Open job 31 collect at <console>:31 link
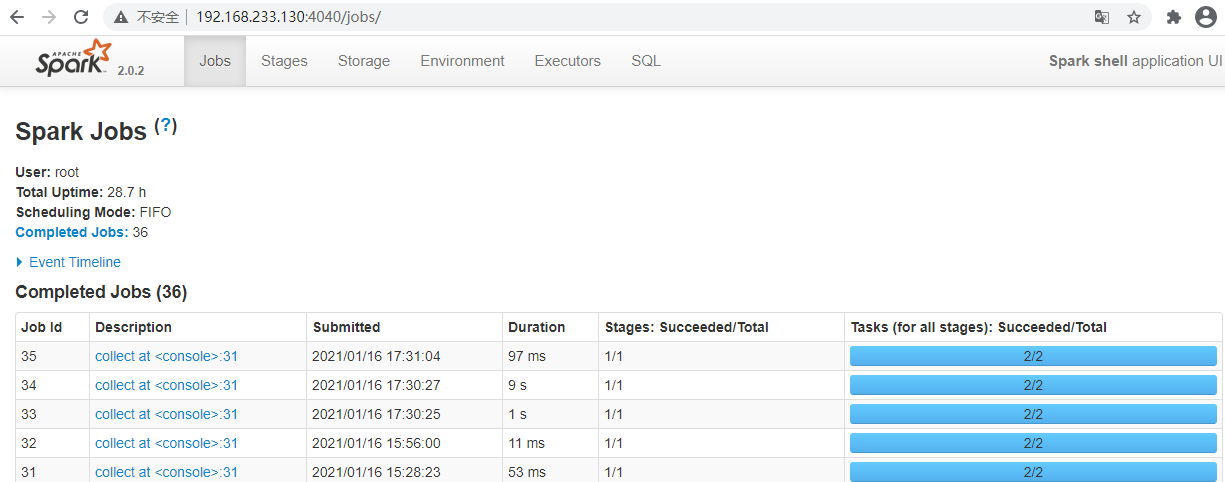 click(x=166, y=472)
